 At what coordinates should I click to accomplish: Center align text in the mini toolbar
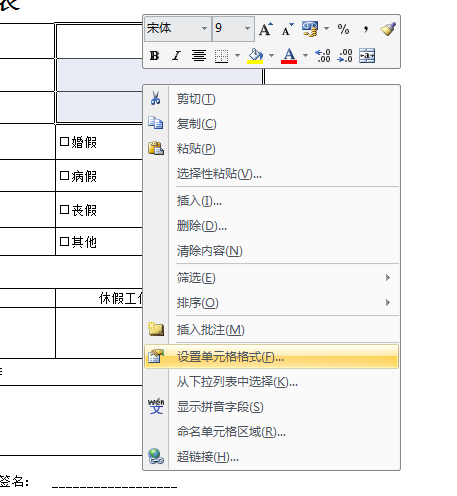199,56
